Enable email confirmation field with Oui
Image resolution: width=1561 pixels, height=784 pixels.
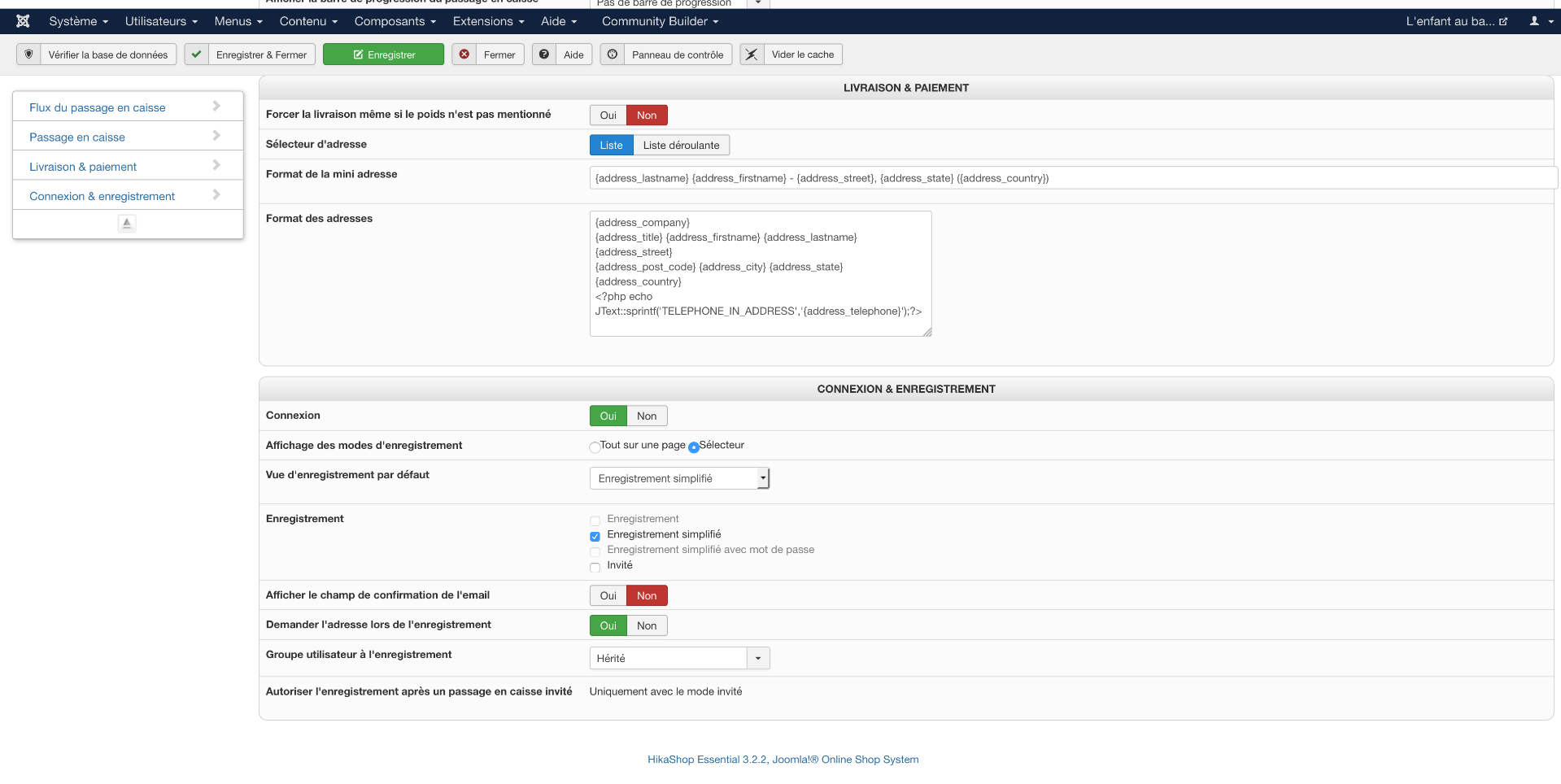tap(608, 596)
